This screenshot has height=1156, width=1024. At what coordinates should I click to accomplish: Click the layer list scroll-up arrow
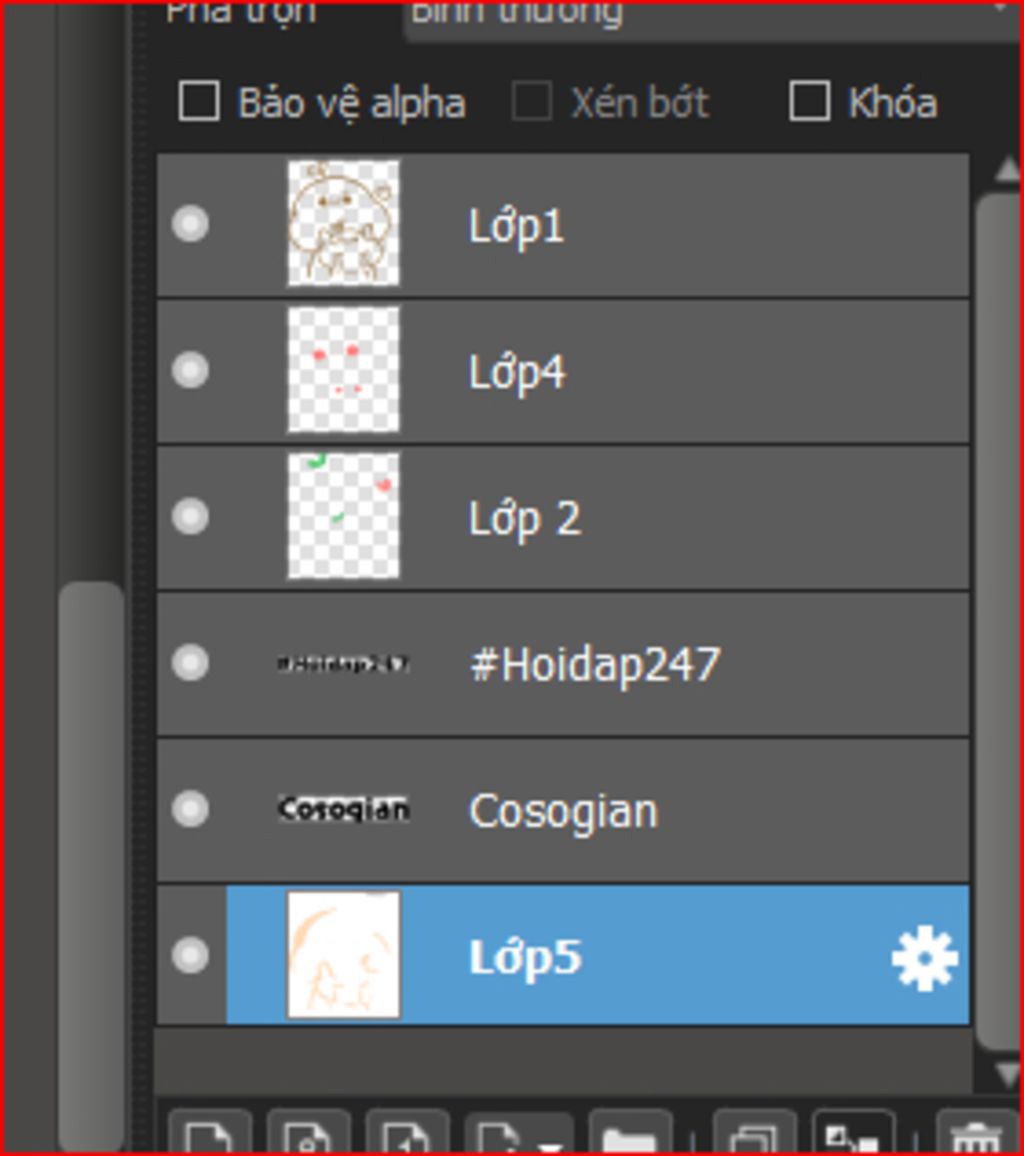[1007, 170]
